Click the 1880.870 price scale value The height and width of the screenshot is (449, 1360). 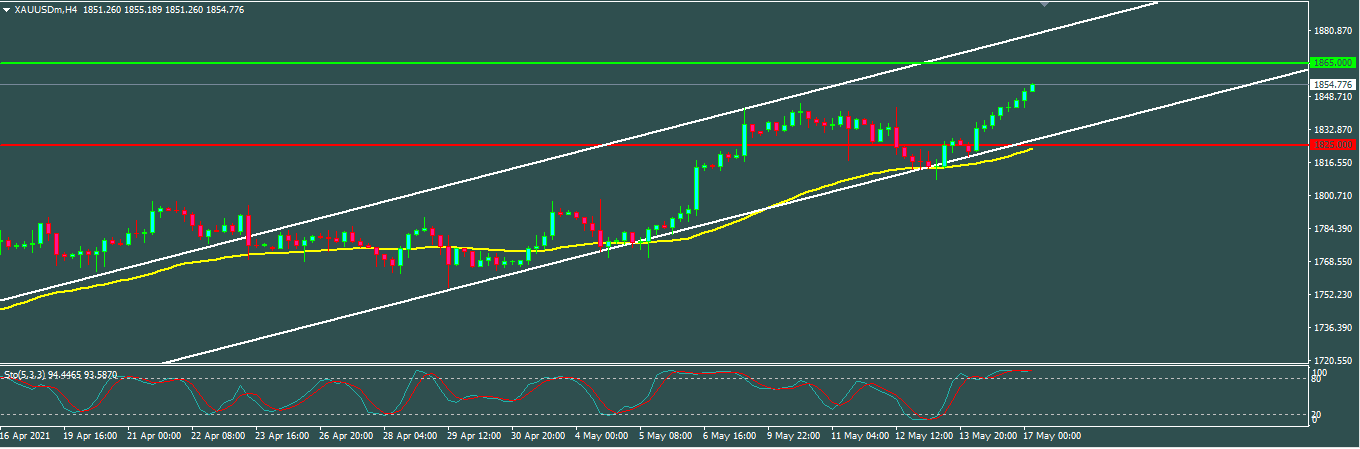[1330, 31]
